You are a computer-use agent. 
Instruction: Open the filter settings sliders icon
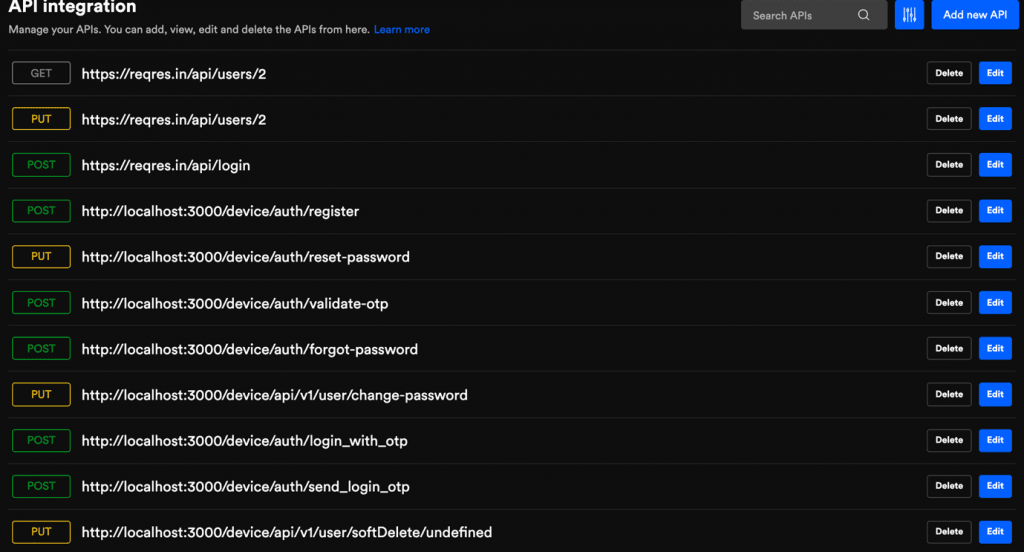pyautogui.click(x=909, y=15)
